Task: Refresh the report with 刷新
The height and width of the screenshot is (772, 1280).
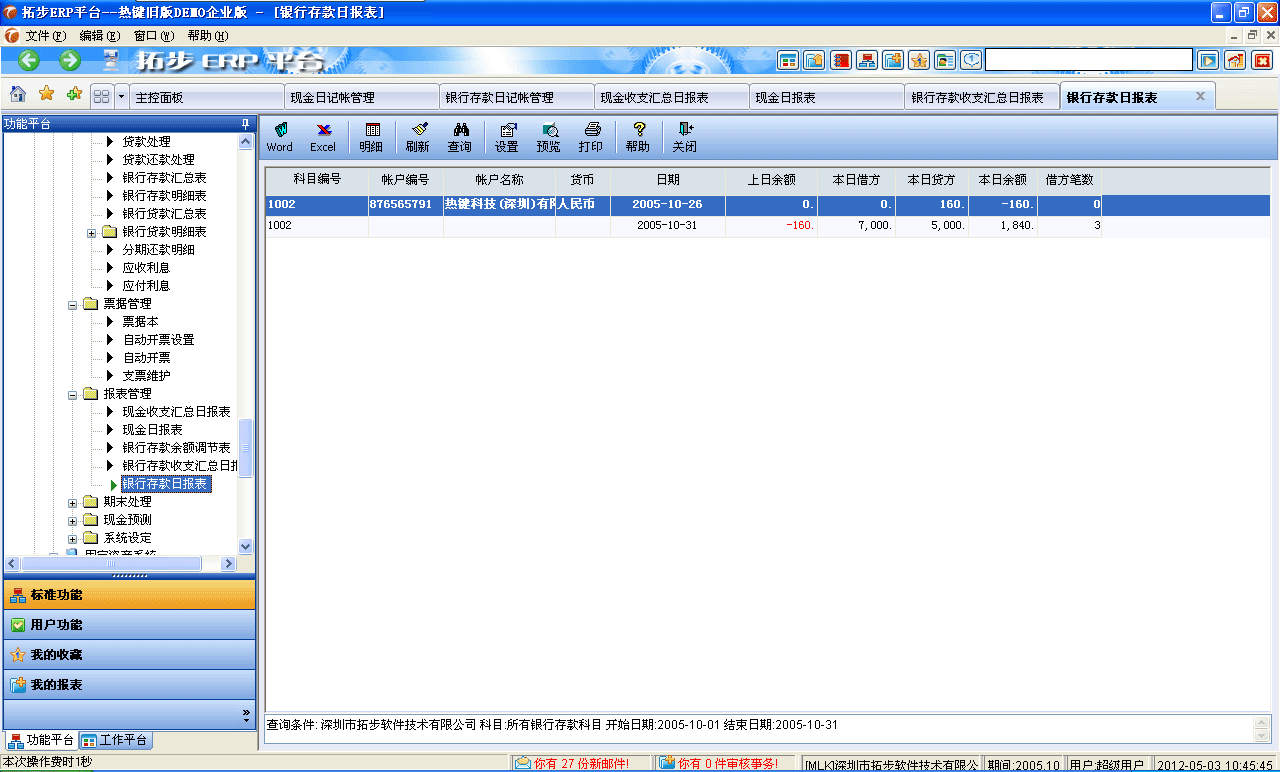Action: pyautogui.click(x=416, y=136)
